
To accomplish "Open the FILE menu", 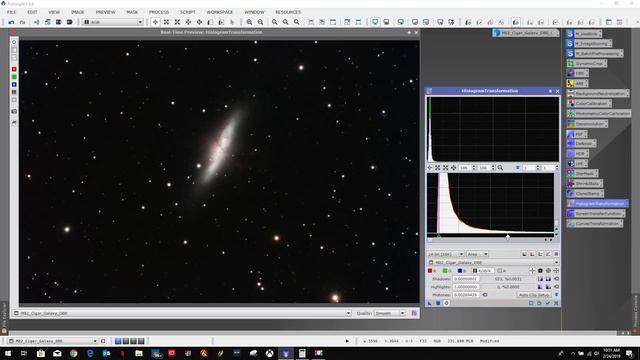I will [11, 12].
